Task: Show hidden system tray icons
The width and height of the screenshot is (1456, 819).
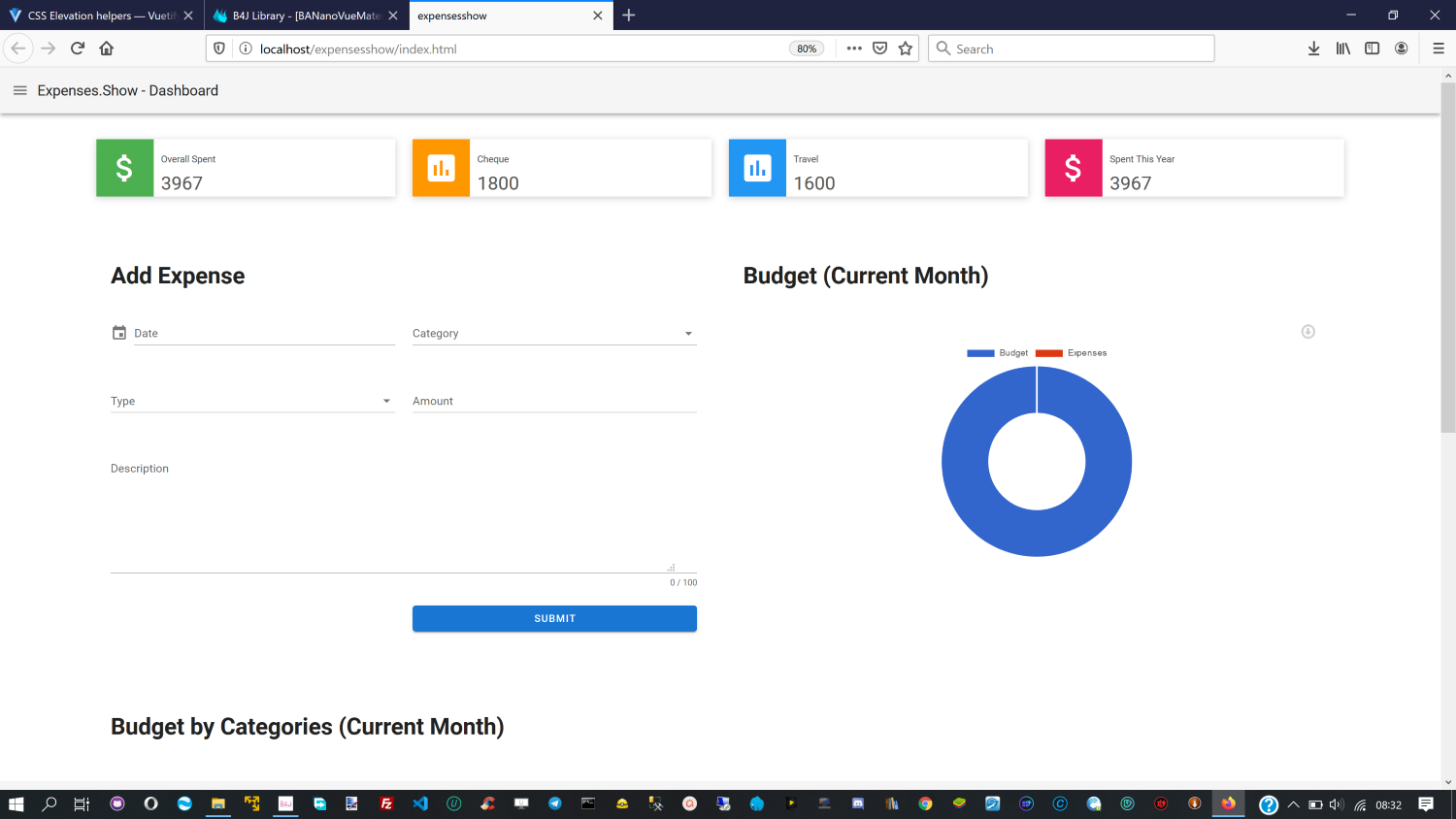Action: pyautogui.click(x=1293, y=804)
